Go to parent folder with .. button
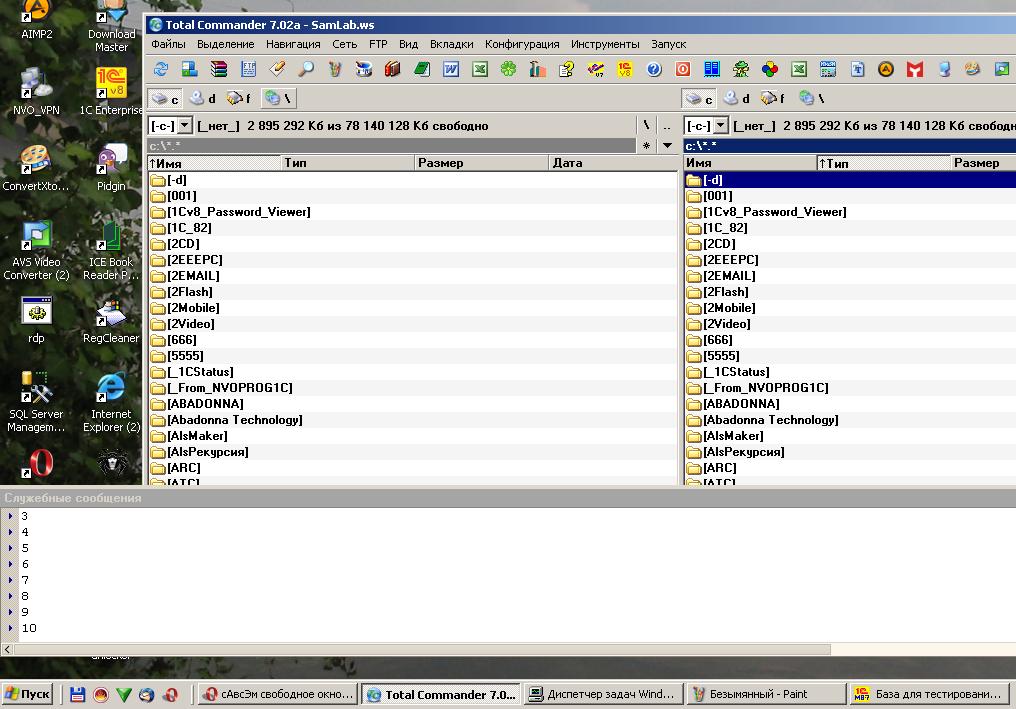The height and width of the screenshot is (709, 1016). (x=667, y=125)
